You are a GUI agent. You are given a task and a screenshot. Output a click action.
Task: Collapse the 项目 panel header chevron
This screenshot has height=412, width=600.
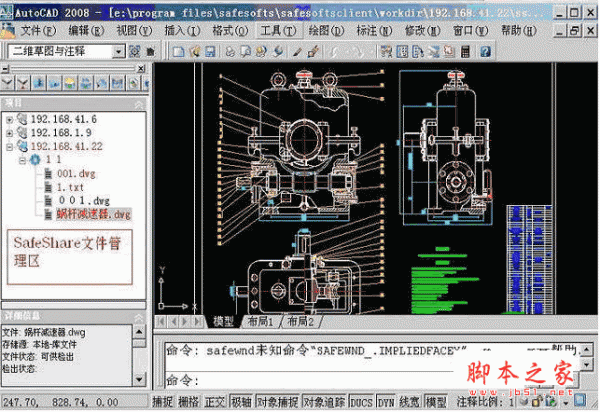tap(139, 104)
